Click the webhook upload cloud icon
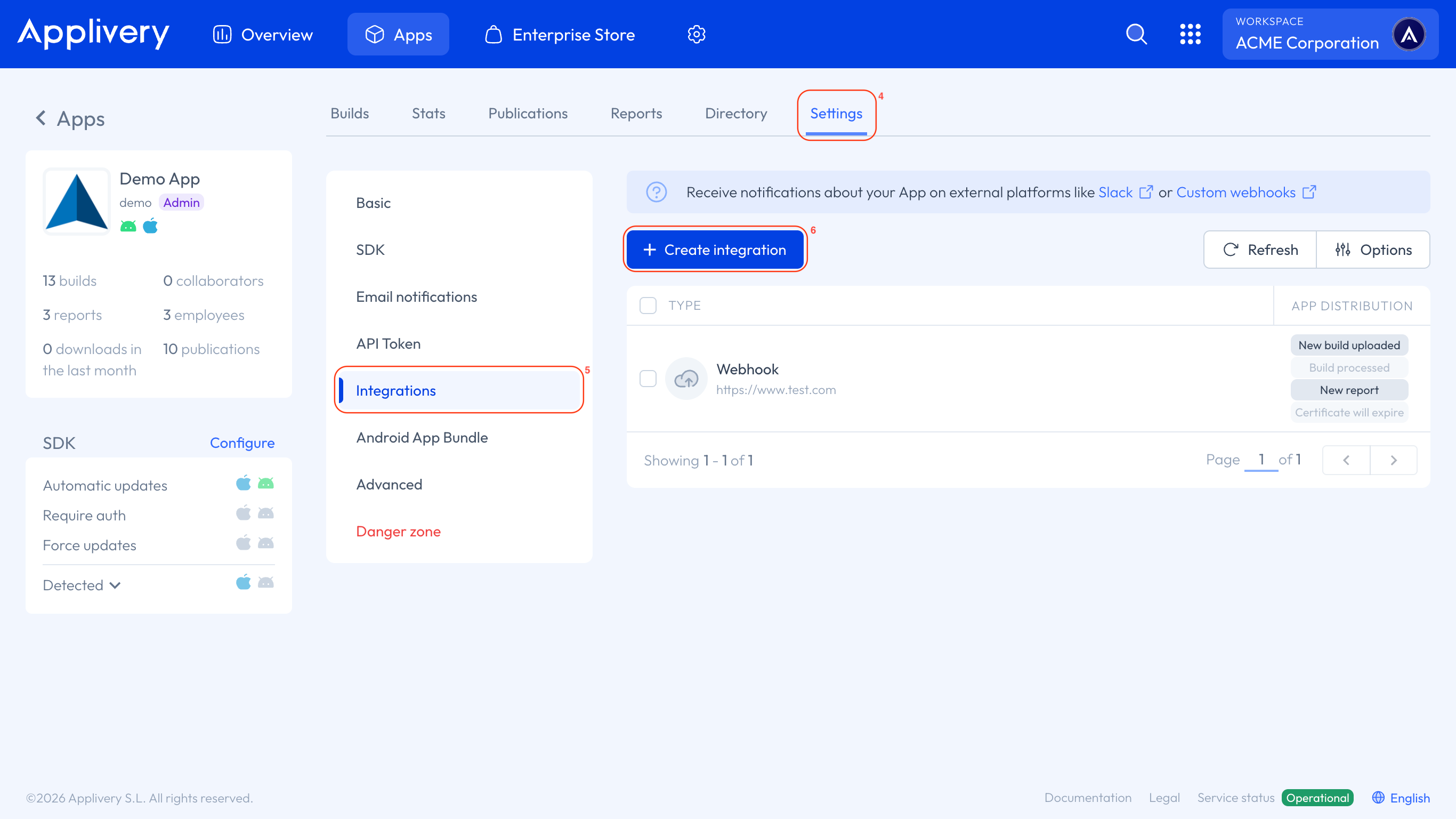This screenshot has width=1456, height=819. [685, 379]
